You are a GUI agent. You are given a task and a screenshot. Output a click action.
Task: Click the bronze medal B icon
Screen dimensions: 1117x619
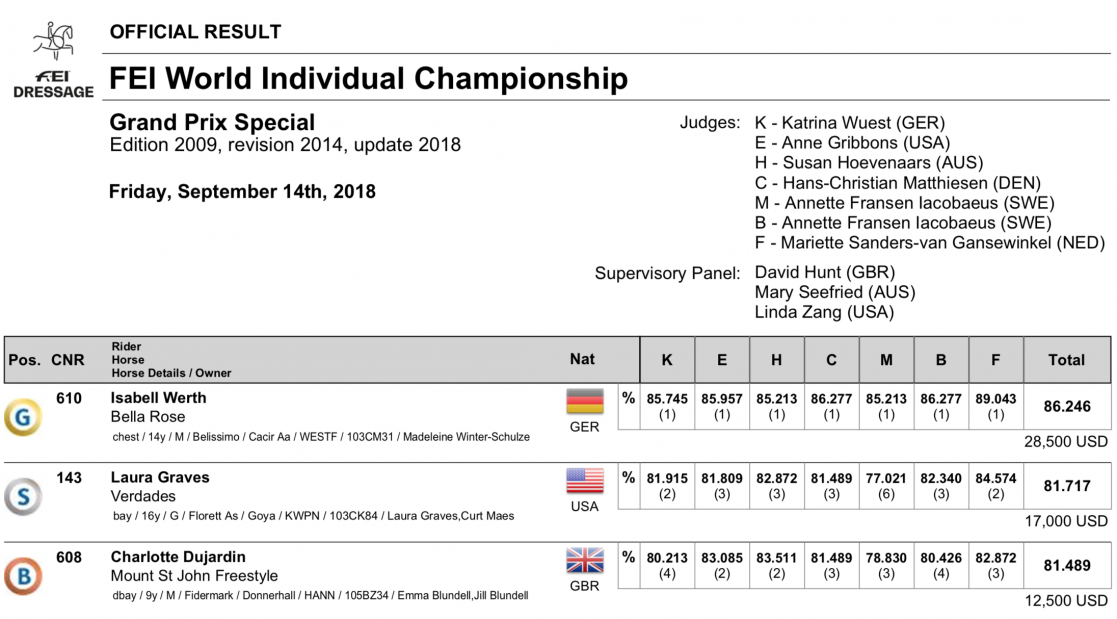[x=22, y=577]
